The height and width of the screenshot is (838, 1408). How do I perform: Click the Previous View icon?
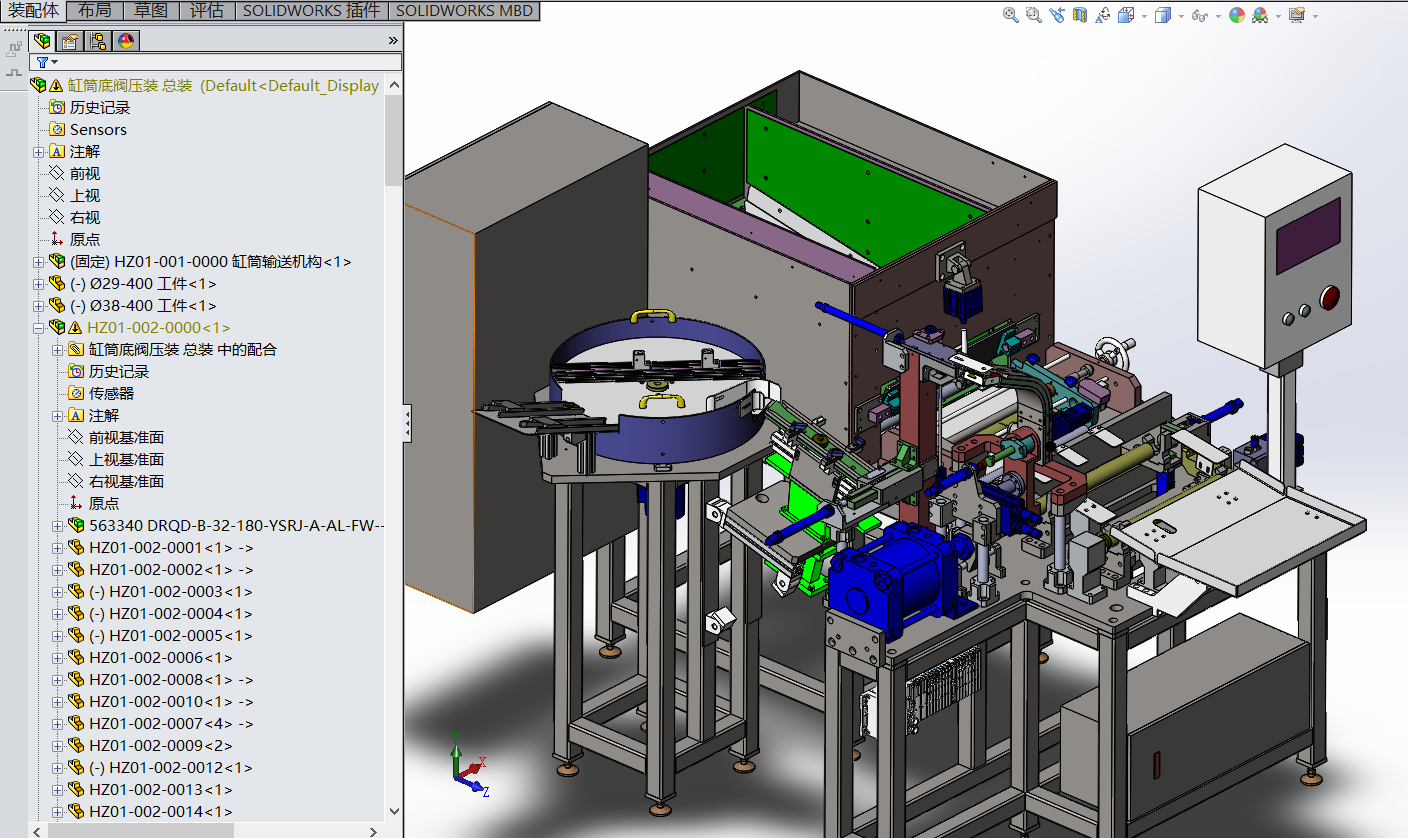pos(1057,15)
